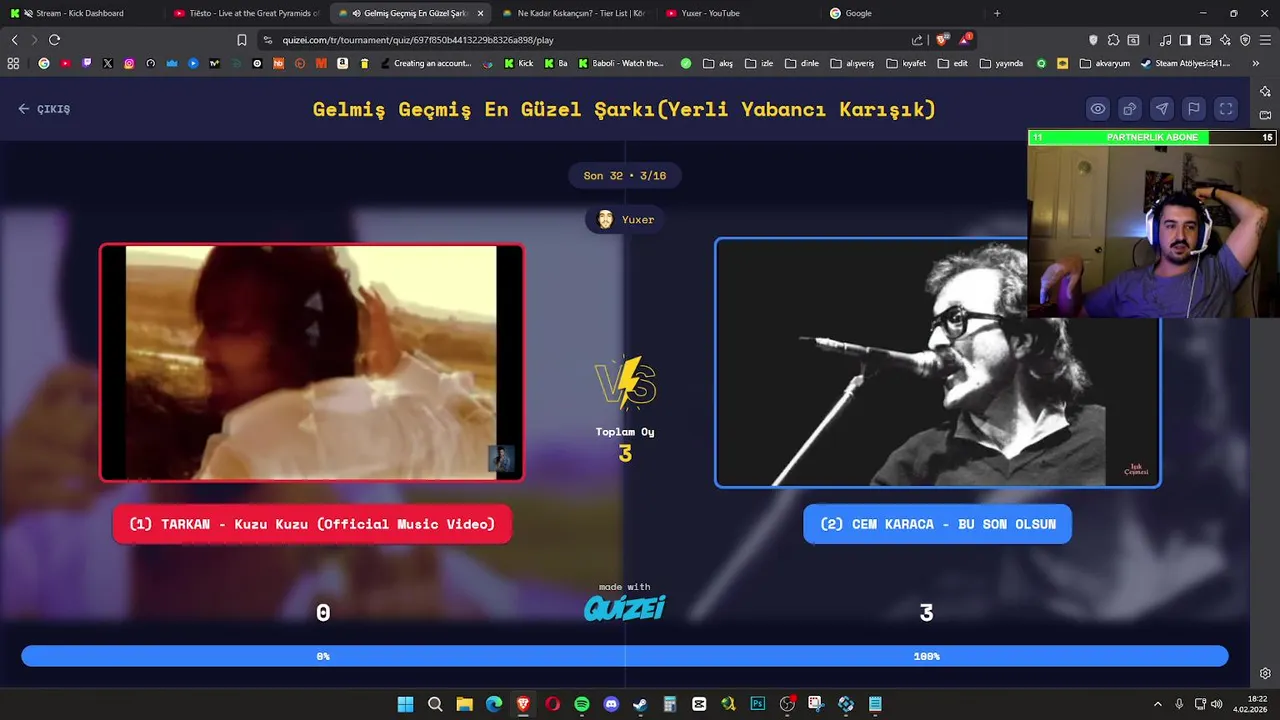Click the site settings icon in address bar
Image resolution: width=1280 pixels, height=720 pixels.
click(x=267, y=40)
